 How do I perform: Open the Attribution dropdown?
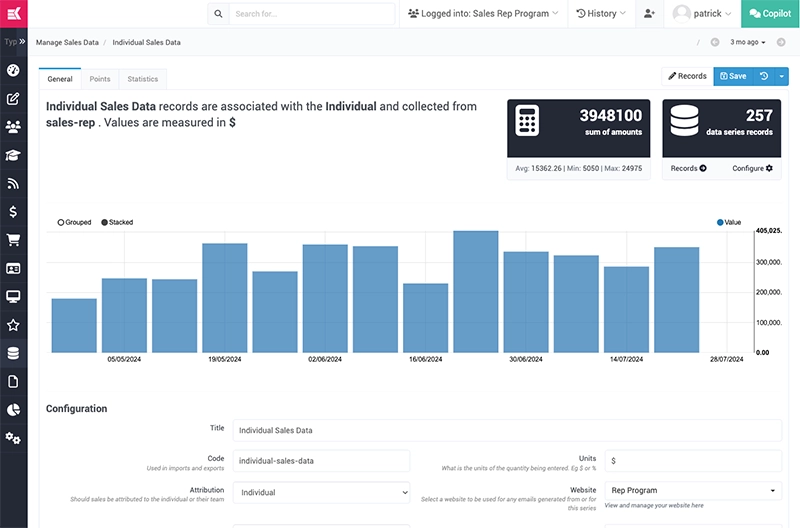pyautogui.click(x=321, y=492)
